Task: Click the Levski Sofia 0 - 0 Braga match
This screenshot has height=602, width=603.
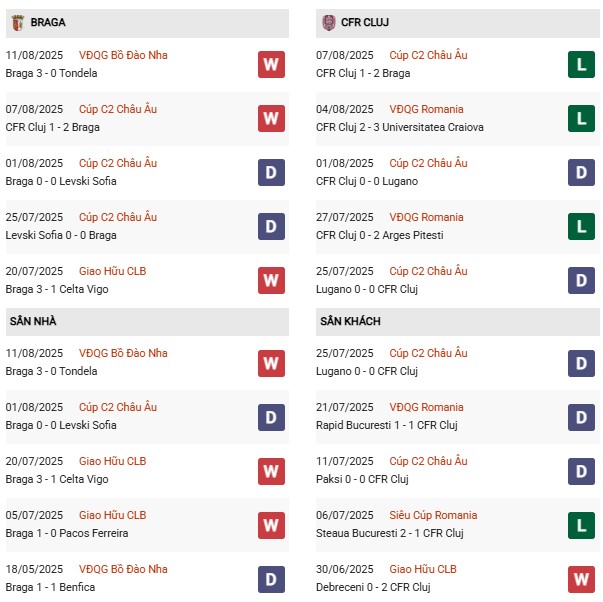Action: (60, 236)
